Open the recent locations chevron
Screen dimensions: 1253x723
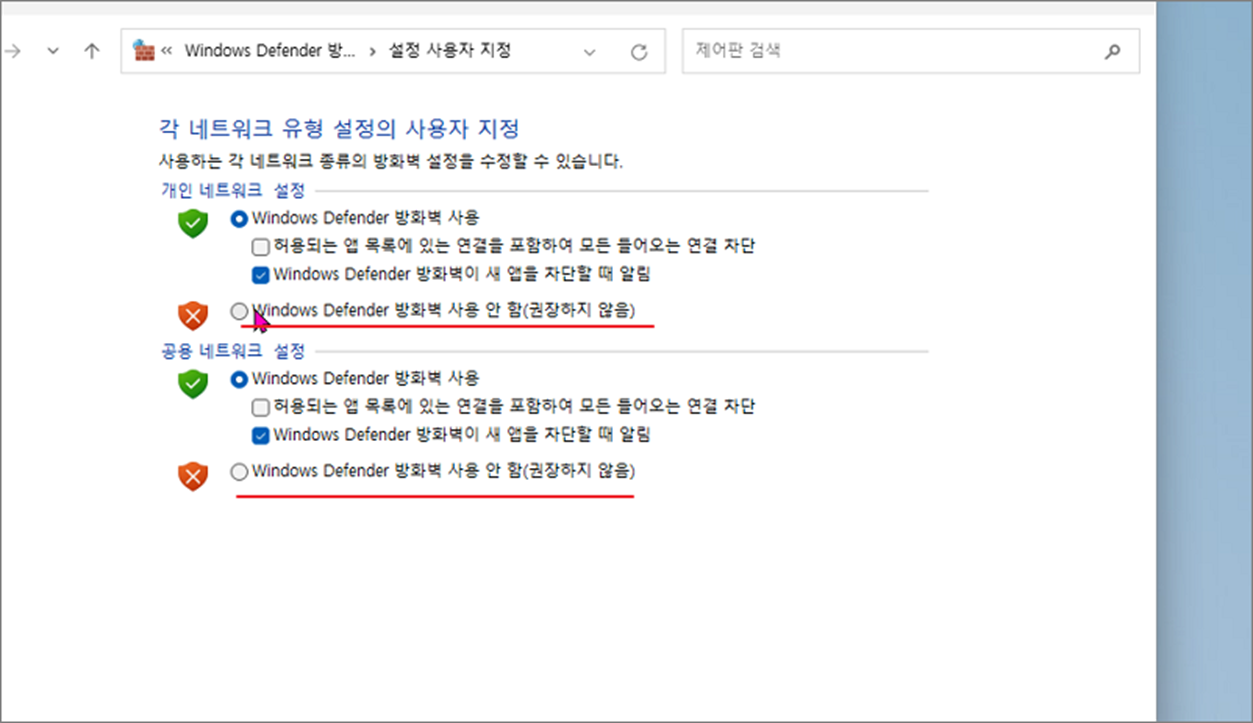[53, 52]
